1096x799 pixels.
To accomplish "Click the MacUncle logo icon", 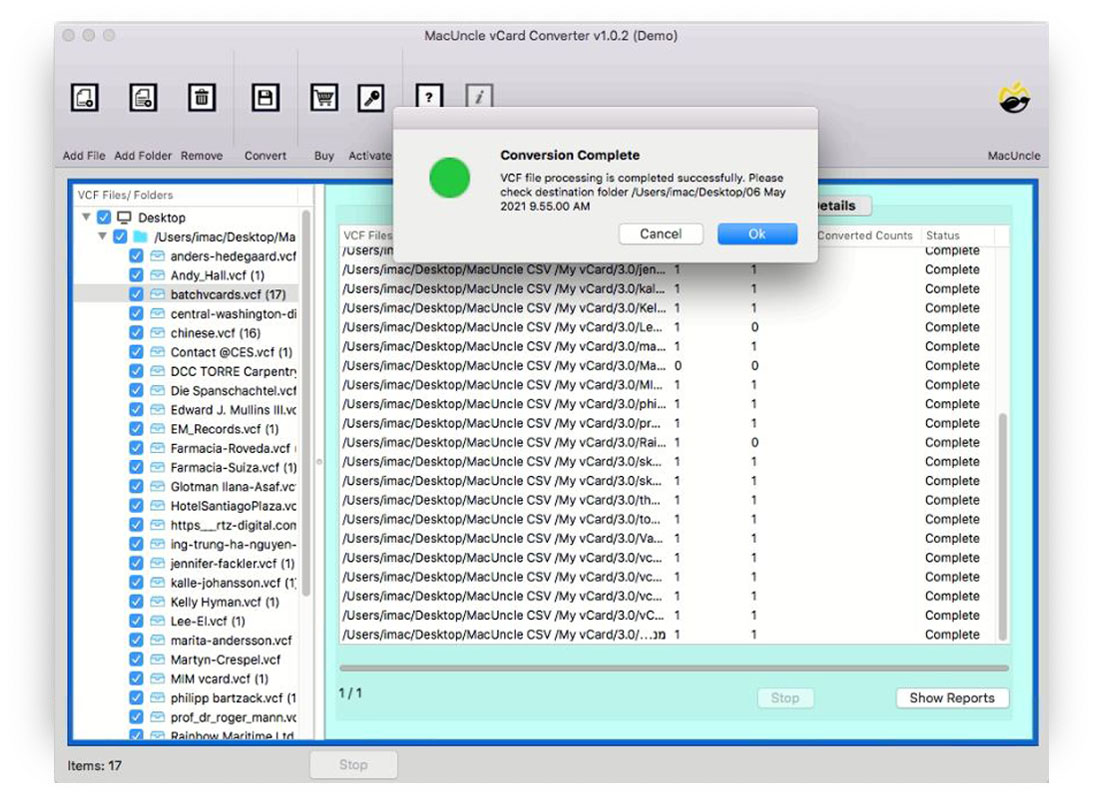I will (x=1014, y=98).
